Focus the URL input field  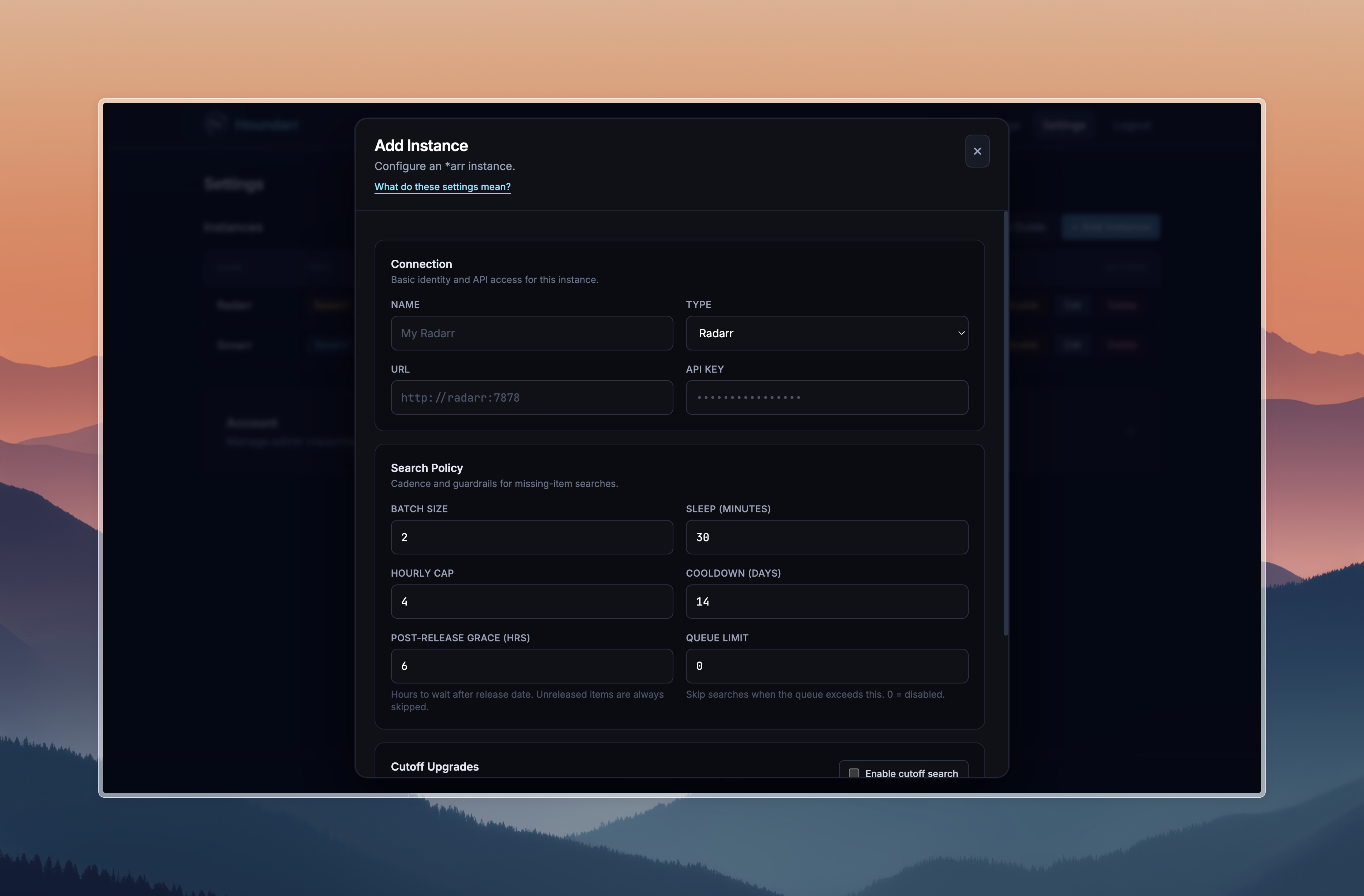(531, 398)
